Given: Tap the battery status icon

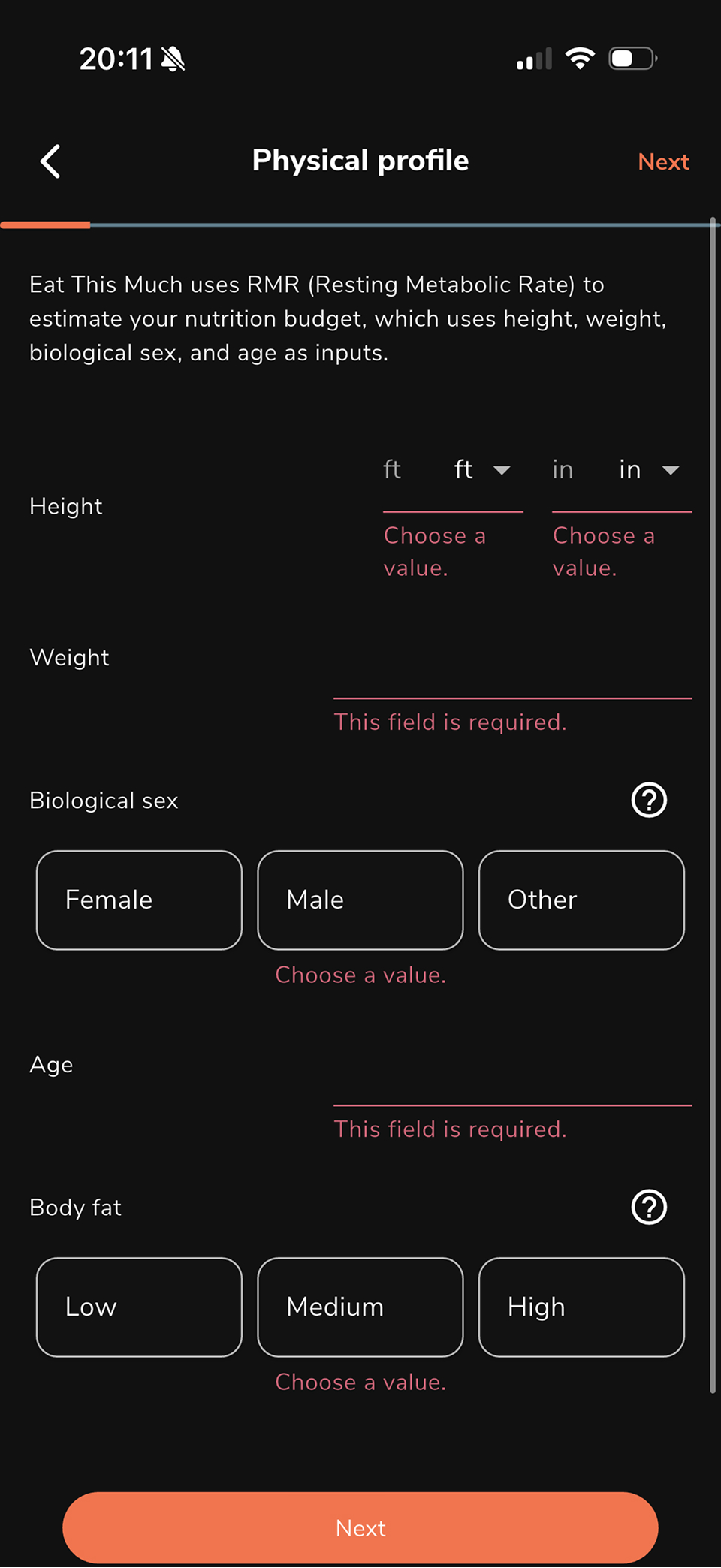Looking at the screenshot, I should click(x=632, y=58).
